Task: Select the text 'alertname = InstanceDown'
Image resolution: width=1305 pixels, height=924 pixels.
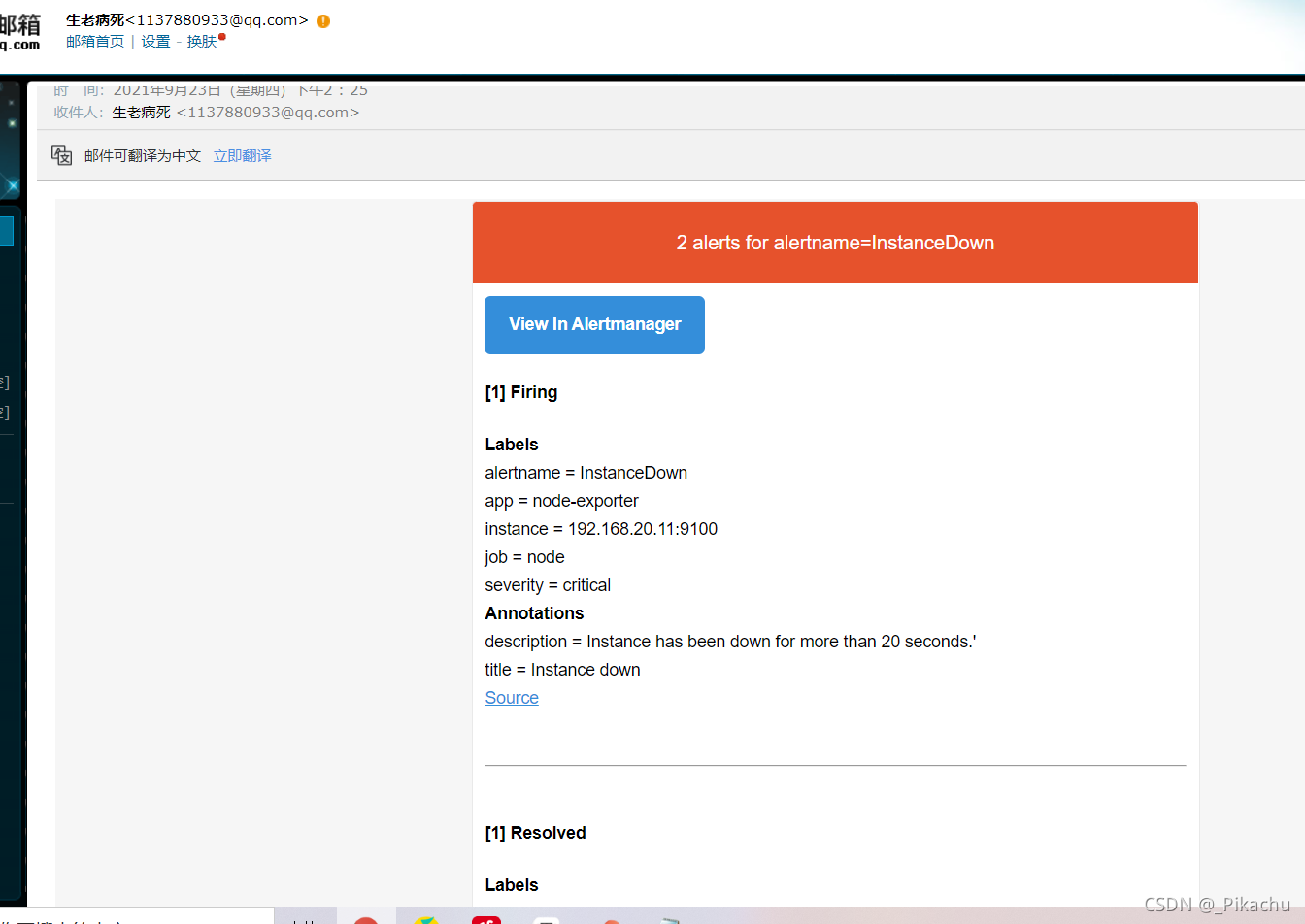Action: coord(586,473)
